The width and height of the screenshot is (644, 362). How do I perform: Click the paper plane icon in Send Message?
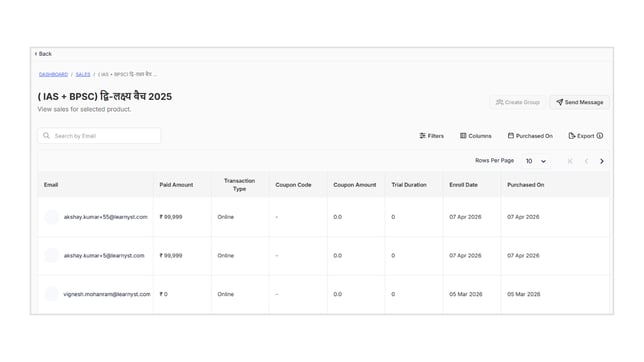559,102
